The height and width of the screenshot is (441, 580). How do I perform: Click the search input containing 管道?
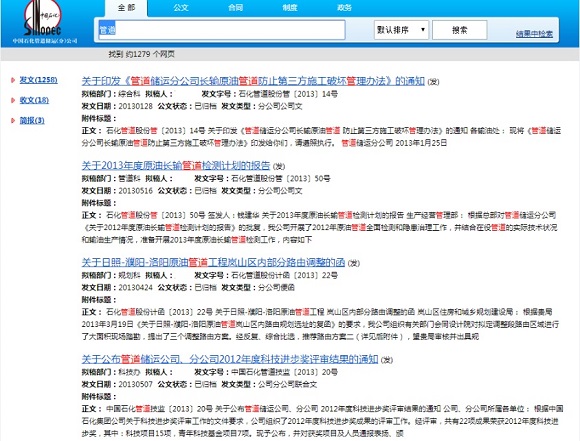(222, 30)
